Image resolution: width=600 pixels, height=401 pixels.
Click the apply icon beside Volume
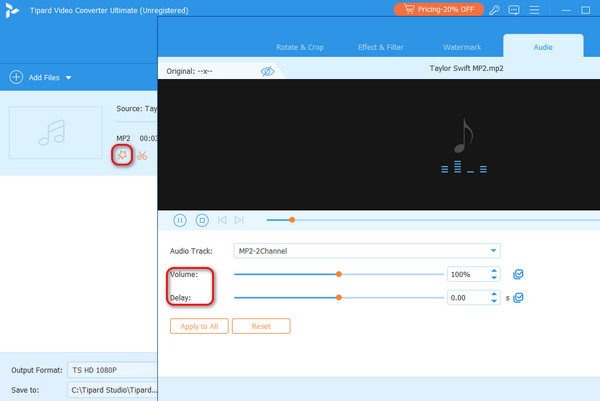518,274
